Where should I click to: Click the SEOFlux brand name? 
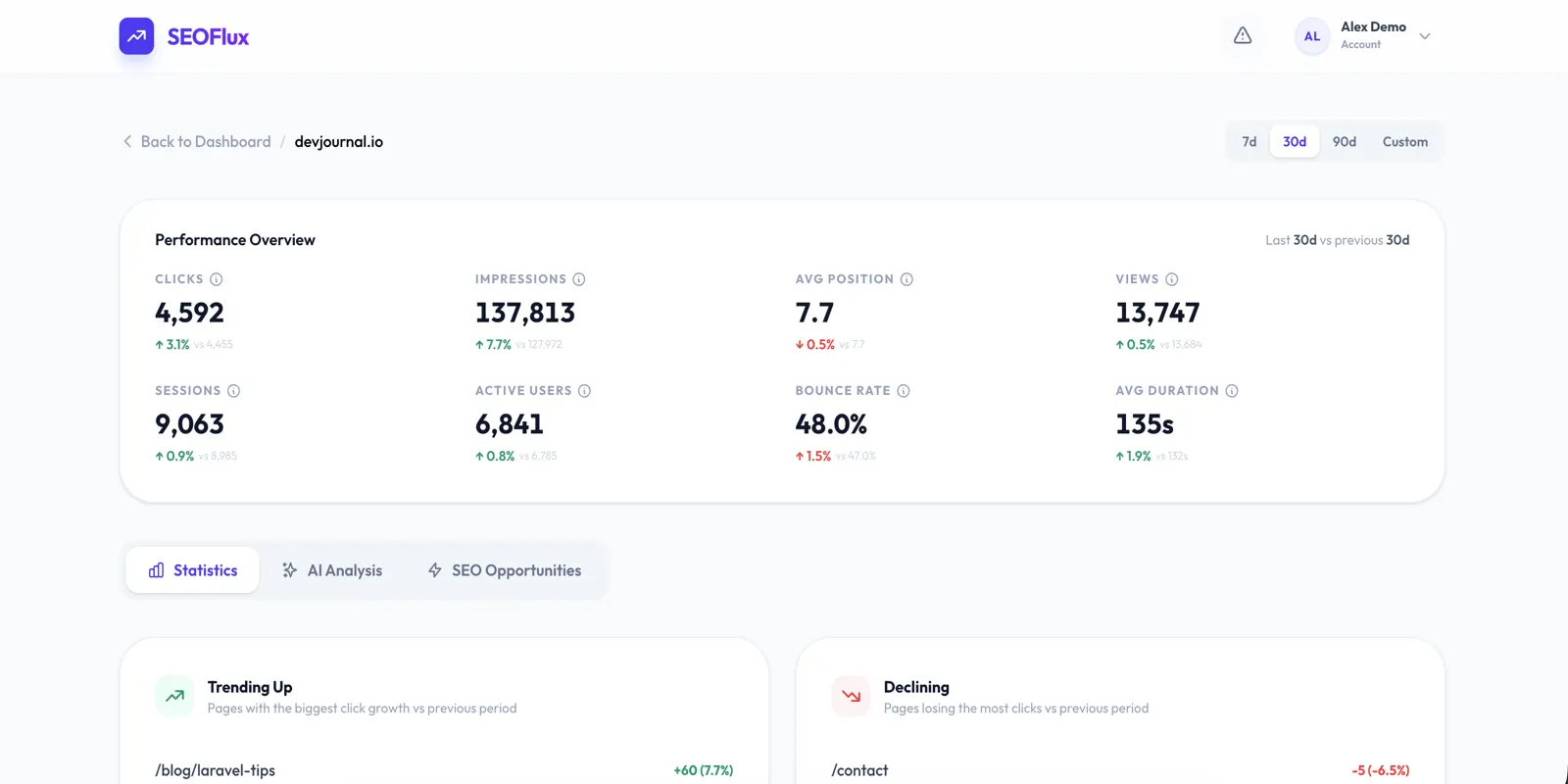click(208, 37)
